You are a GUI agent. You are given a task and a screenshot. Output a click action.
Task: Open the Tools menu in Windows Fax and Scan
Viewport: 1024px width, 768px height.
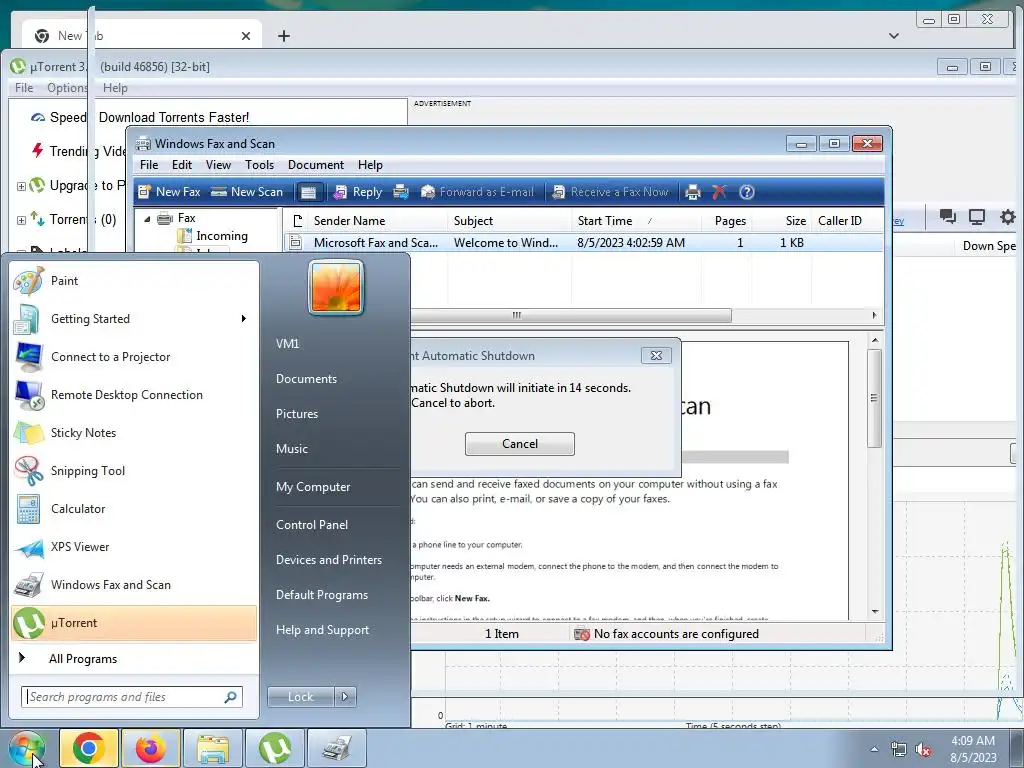[x=259, y=165]
